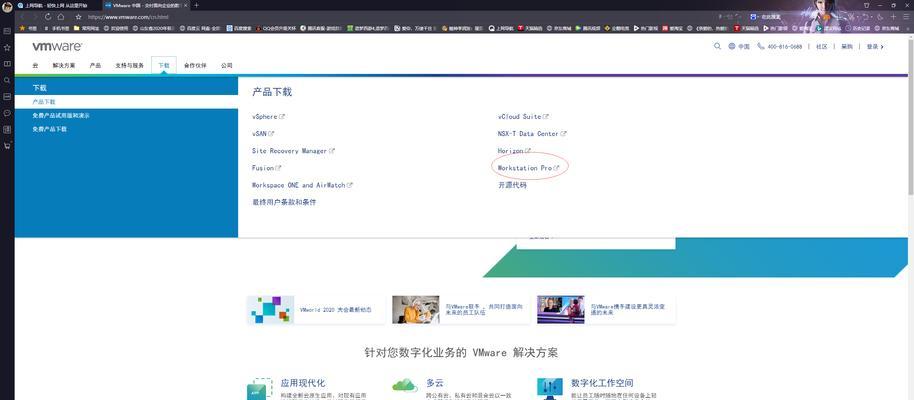Viewport: 914px width, 400px height.
Task: Open the Horizon download link
Action: [x=514, y=150]
